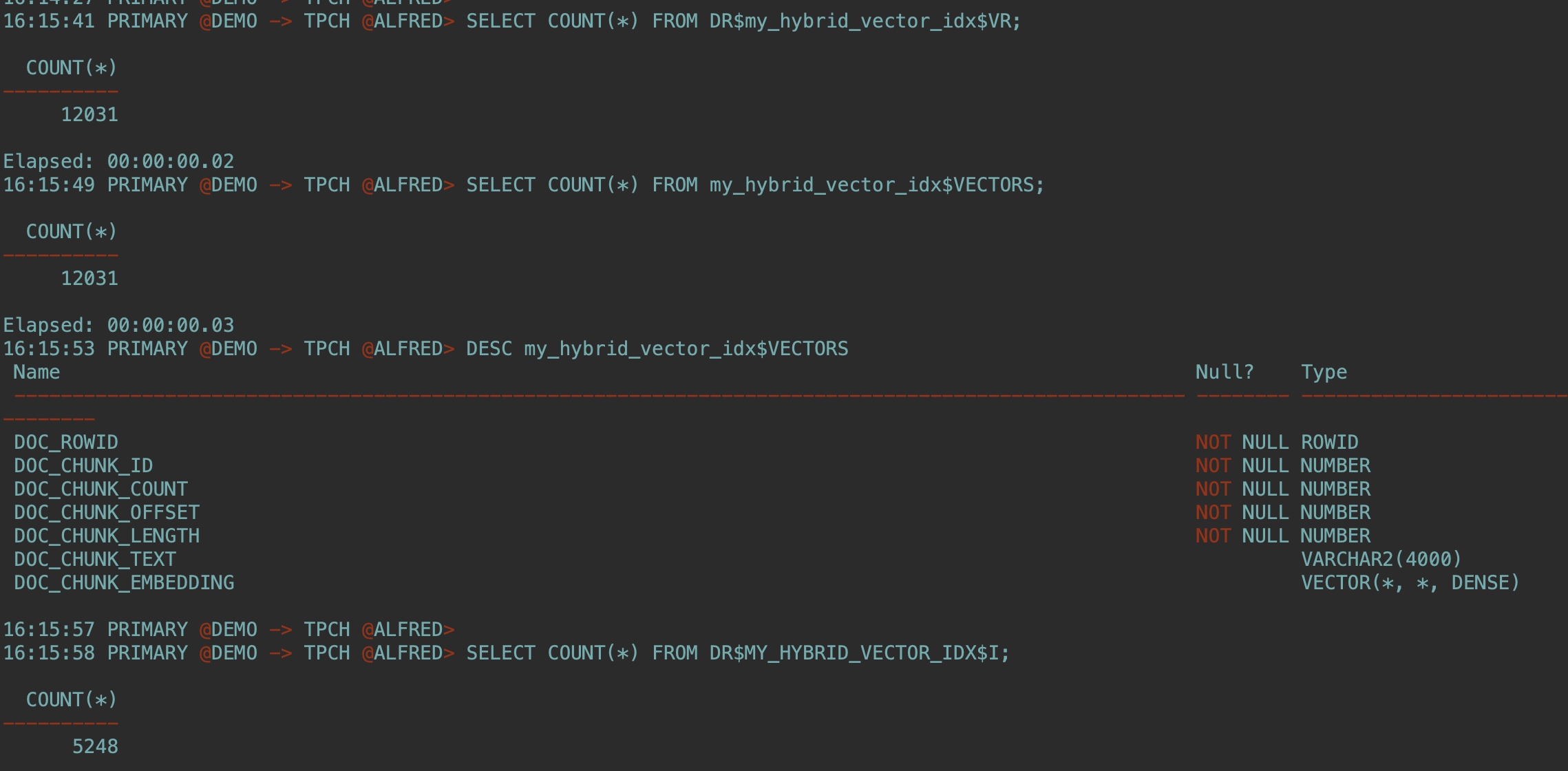Click the DOC_CHUNK_EMBEDDING column name

coord(124,582)
